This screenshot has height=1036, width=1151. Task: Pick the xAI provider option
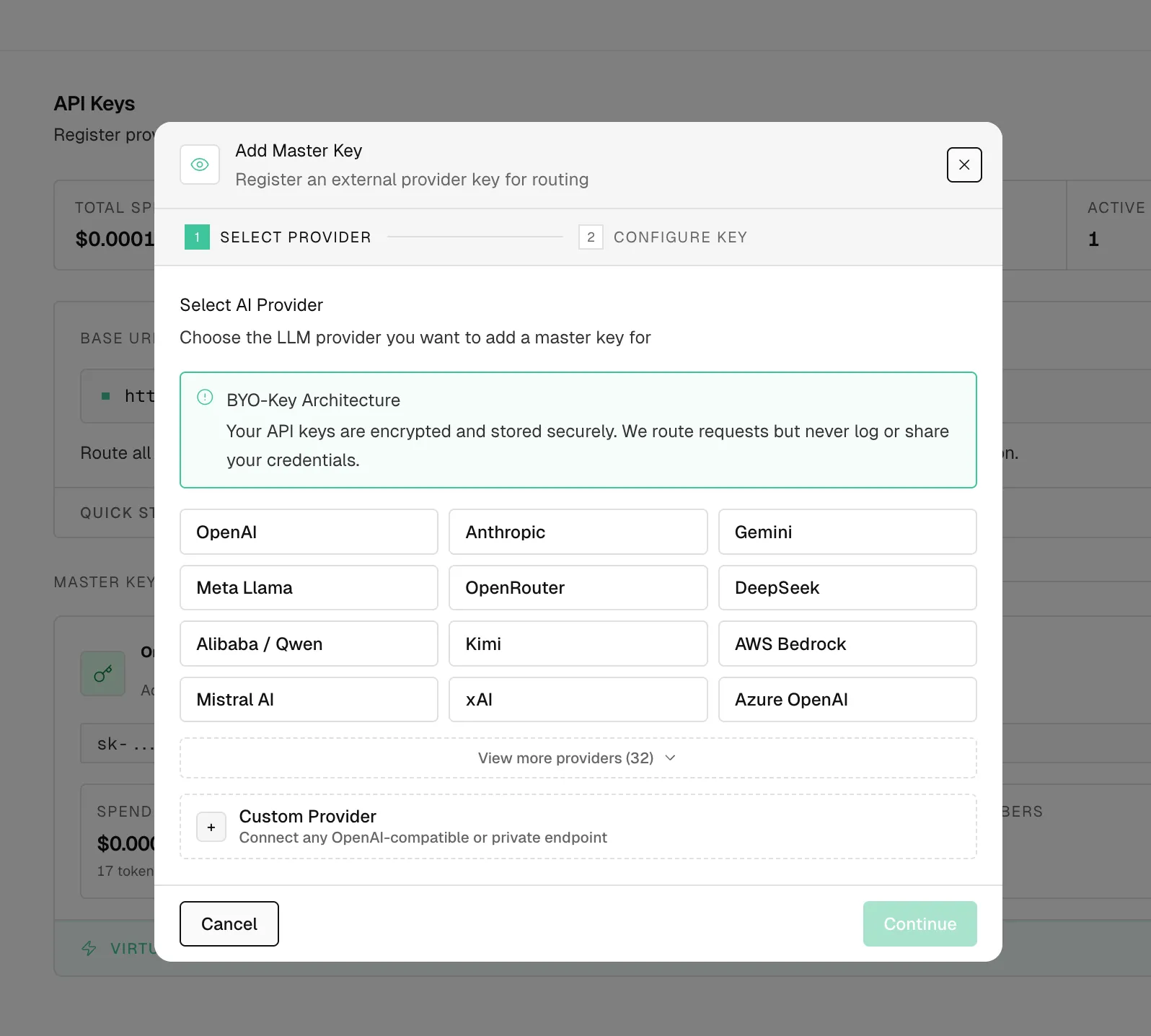578,699
